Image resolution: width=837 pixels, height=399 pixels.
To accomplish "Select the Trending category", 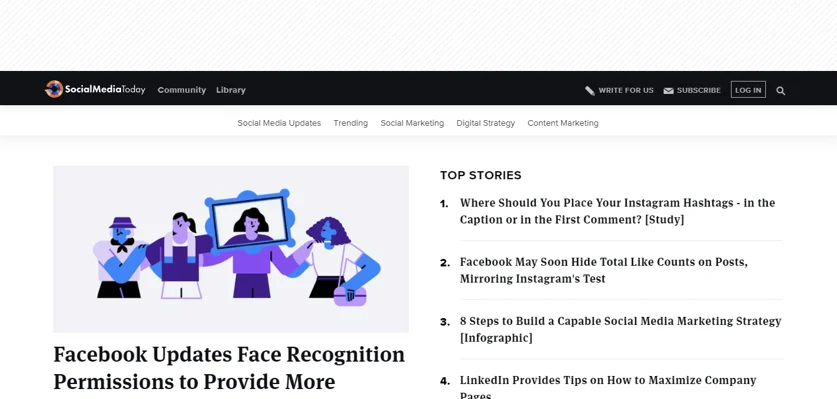I will [x=351, y=123].
